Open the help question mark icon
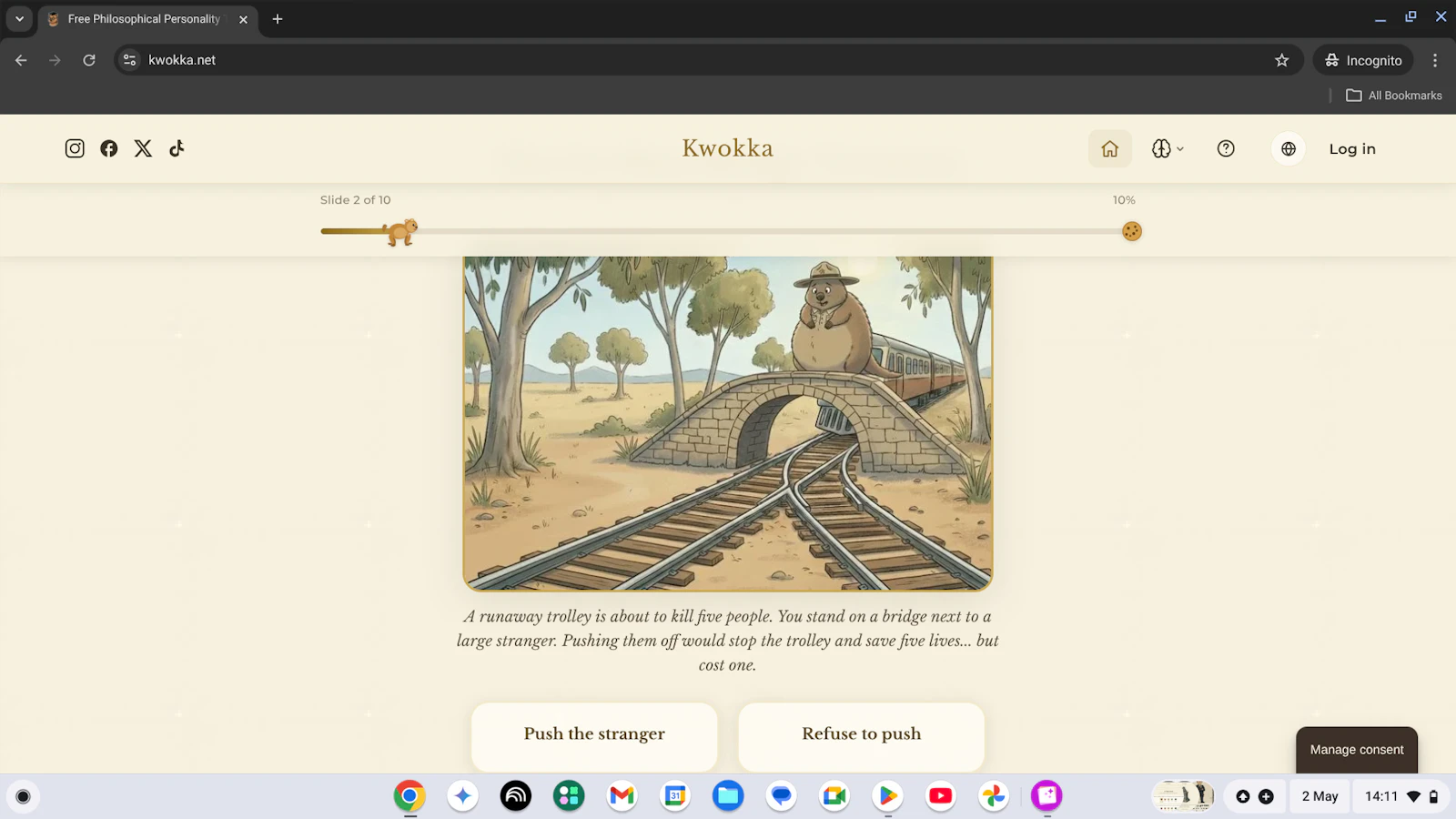 (1226, 149)
